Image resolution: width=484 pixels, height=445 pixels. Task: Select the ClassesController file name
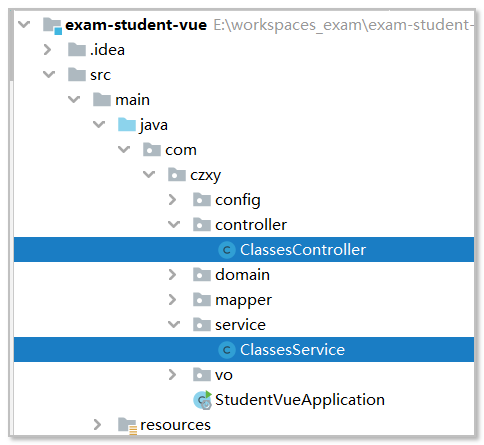303,250
